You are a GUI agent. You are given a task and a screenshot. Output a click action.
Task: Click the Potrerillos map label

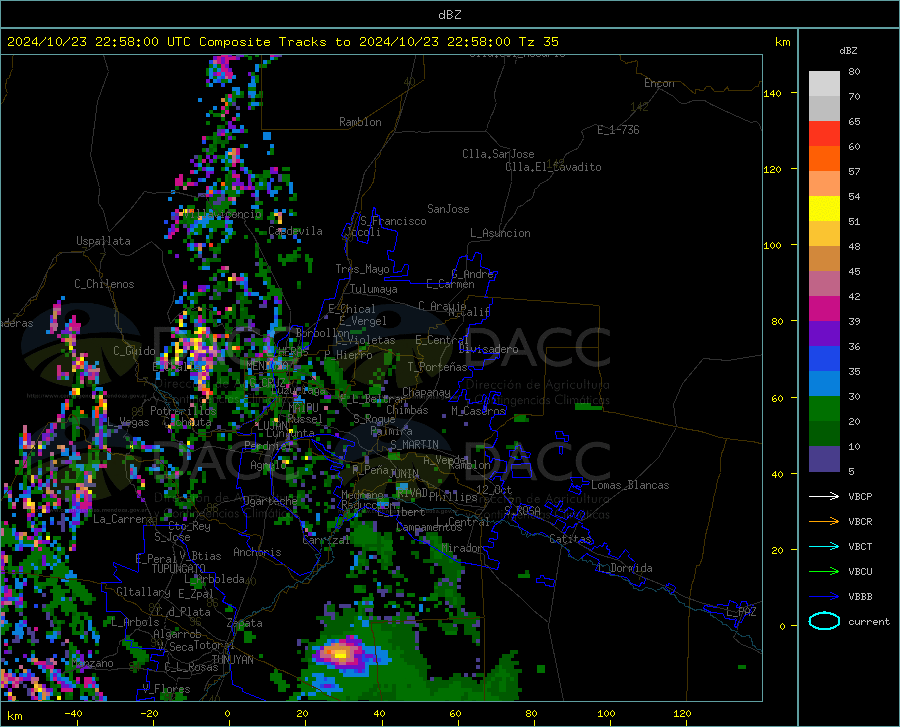183,411
